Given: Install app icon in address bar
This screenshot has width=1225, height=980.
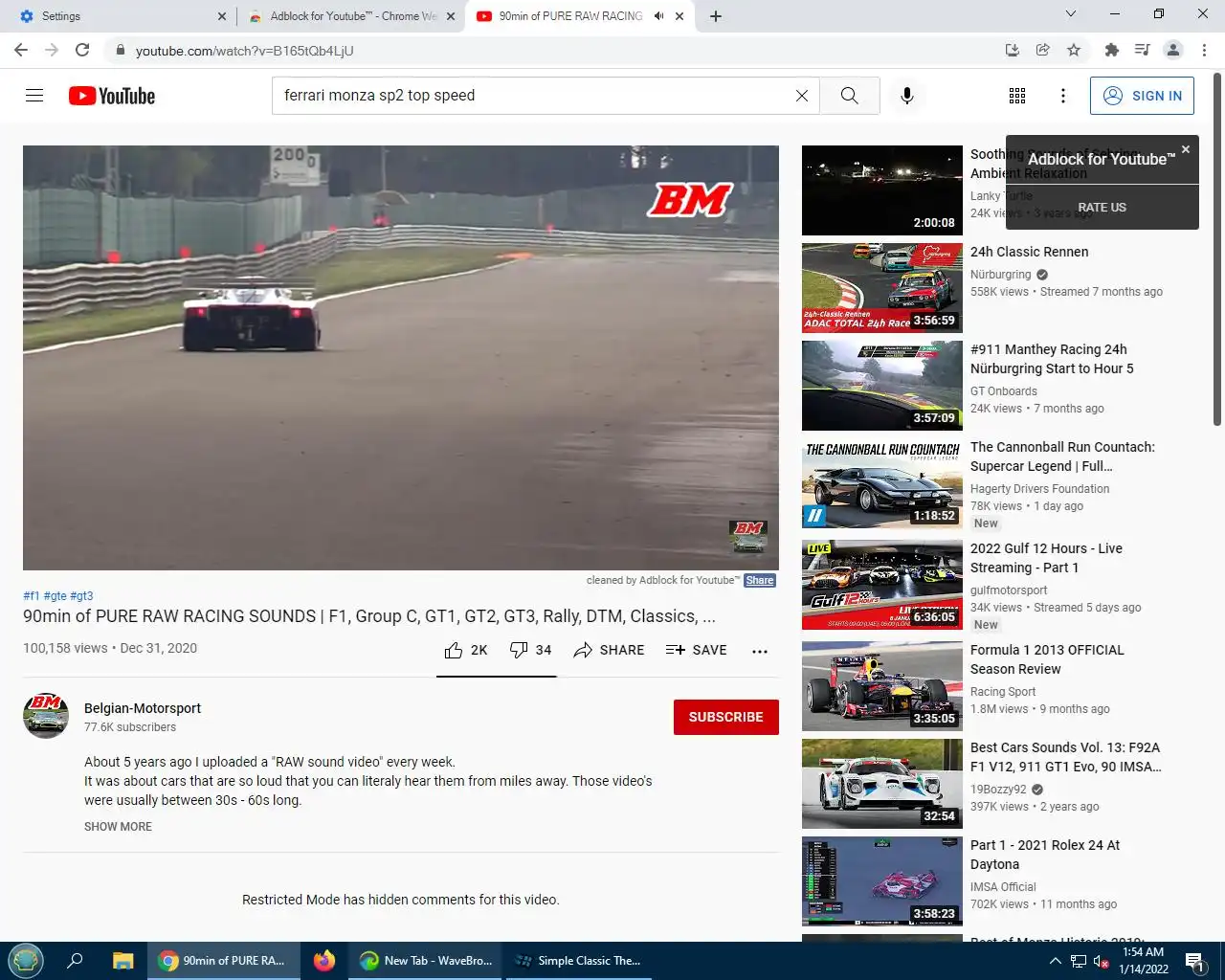Looking at the screenshot, I should point(1013,50).
